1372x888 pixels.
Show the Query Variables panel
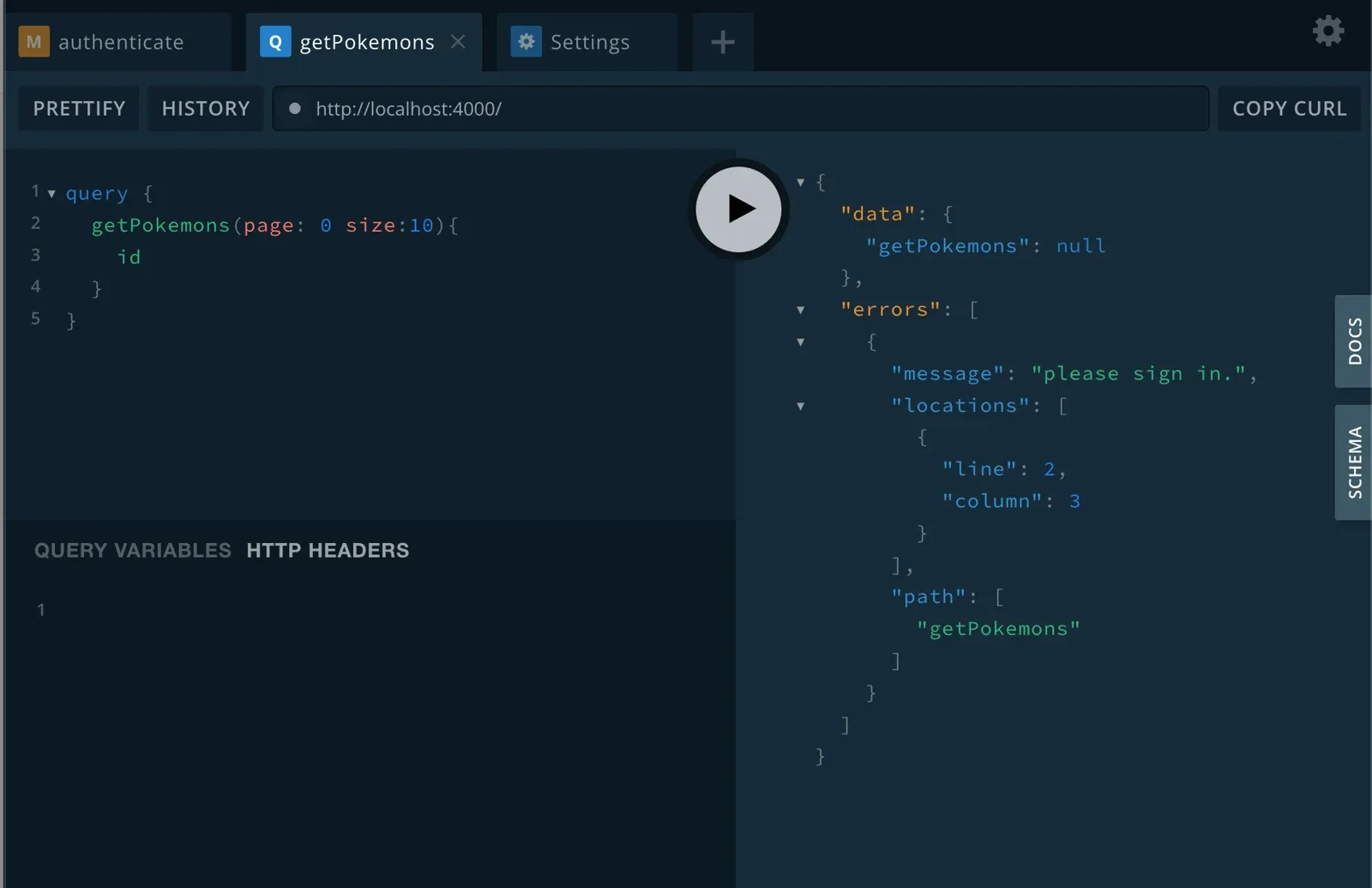coord(133,551)
